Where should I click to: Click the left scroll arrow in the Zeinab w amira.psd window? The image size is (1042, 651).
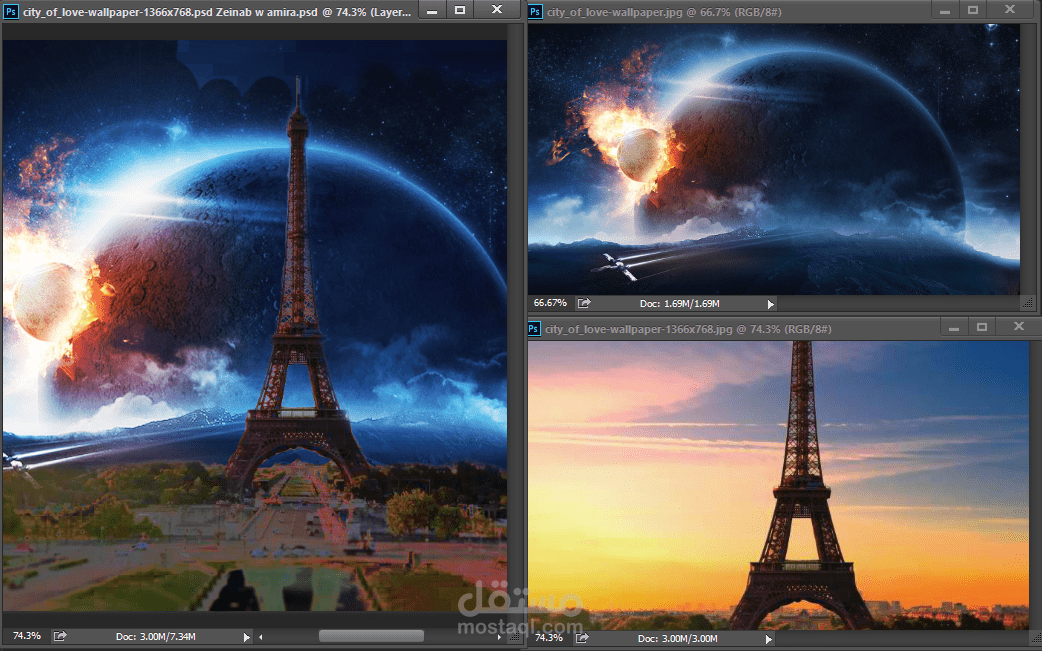[x=261, y=637]
